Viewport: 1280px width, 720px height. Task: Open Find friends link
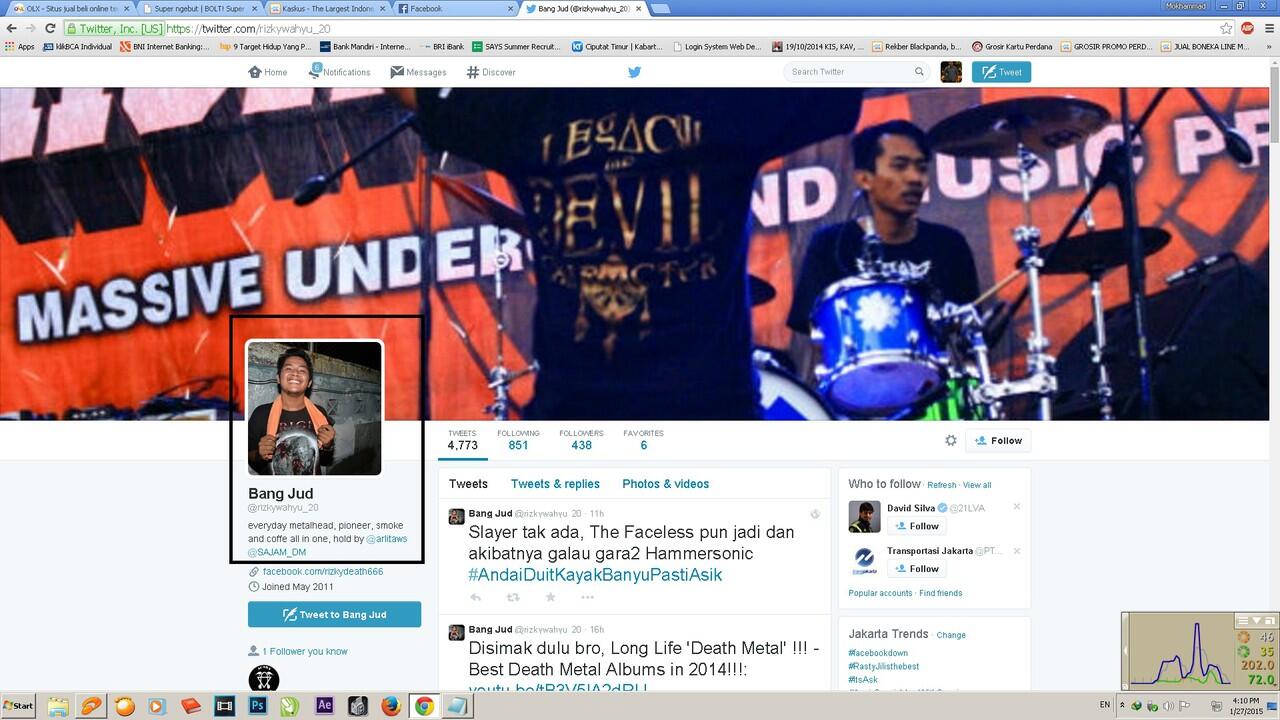941,593
